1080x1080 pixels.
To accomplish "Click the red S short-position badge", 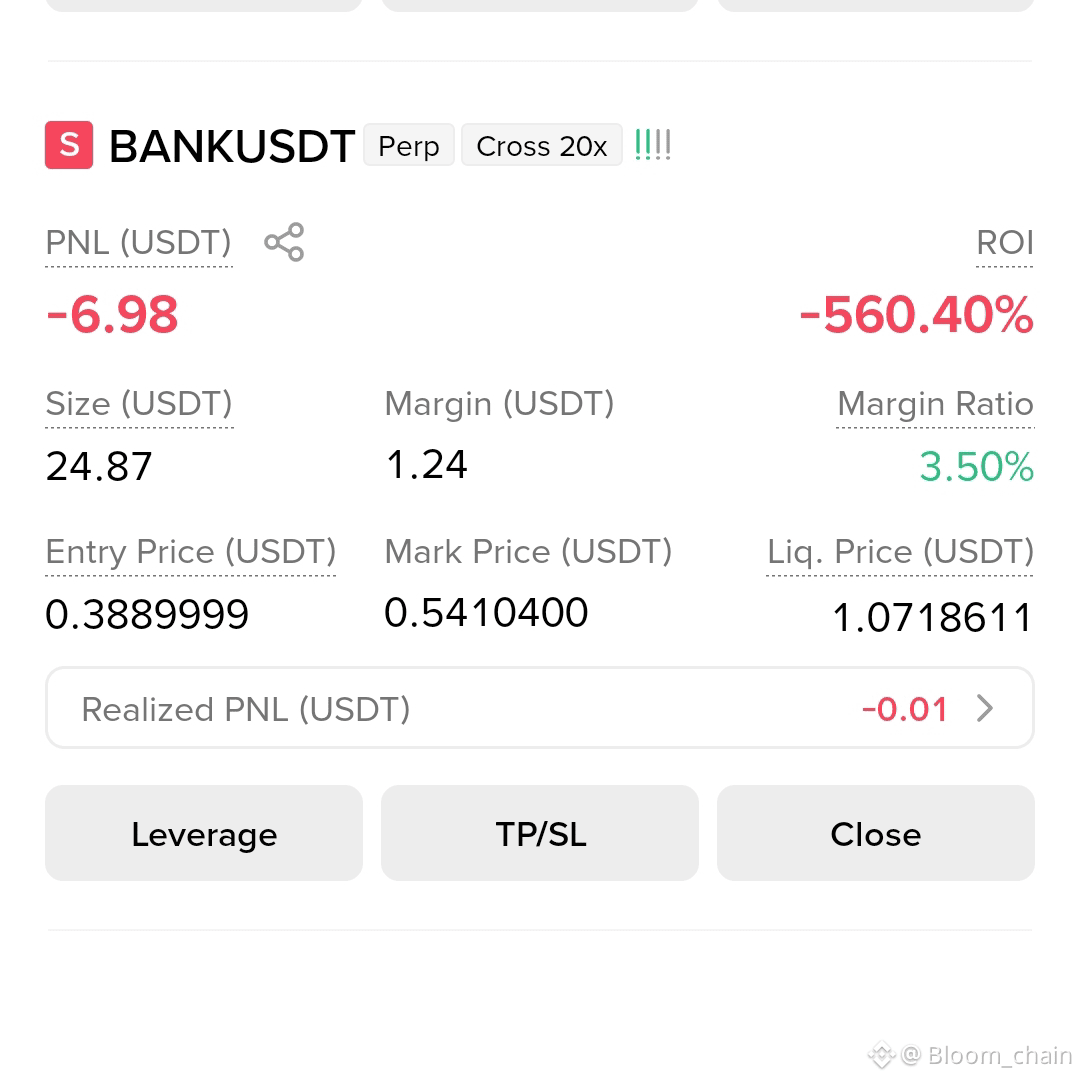I will click(x=69, y=145).
